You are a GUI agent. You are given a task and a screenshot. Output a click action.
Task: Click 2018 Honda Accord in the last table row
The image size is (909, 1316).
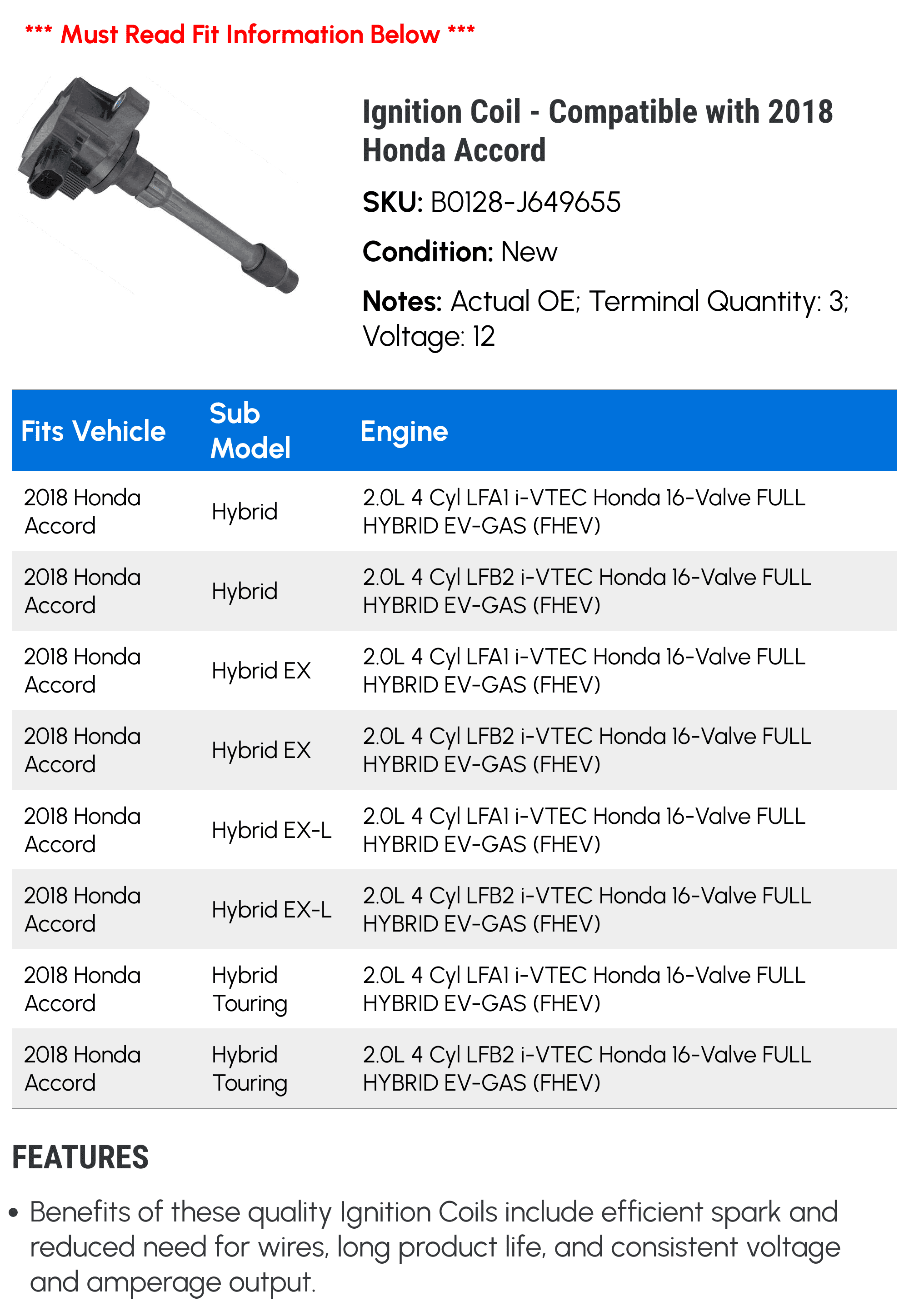tap(82, 1068)
